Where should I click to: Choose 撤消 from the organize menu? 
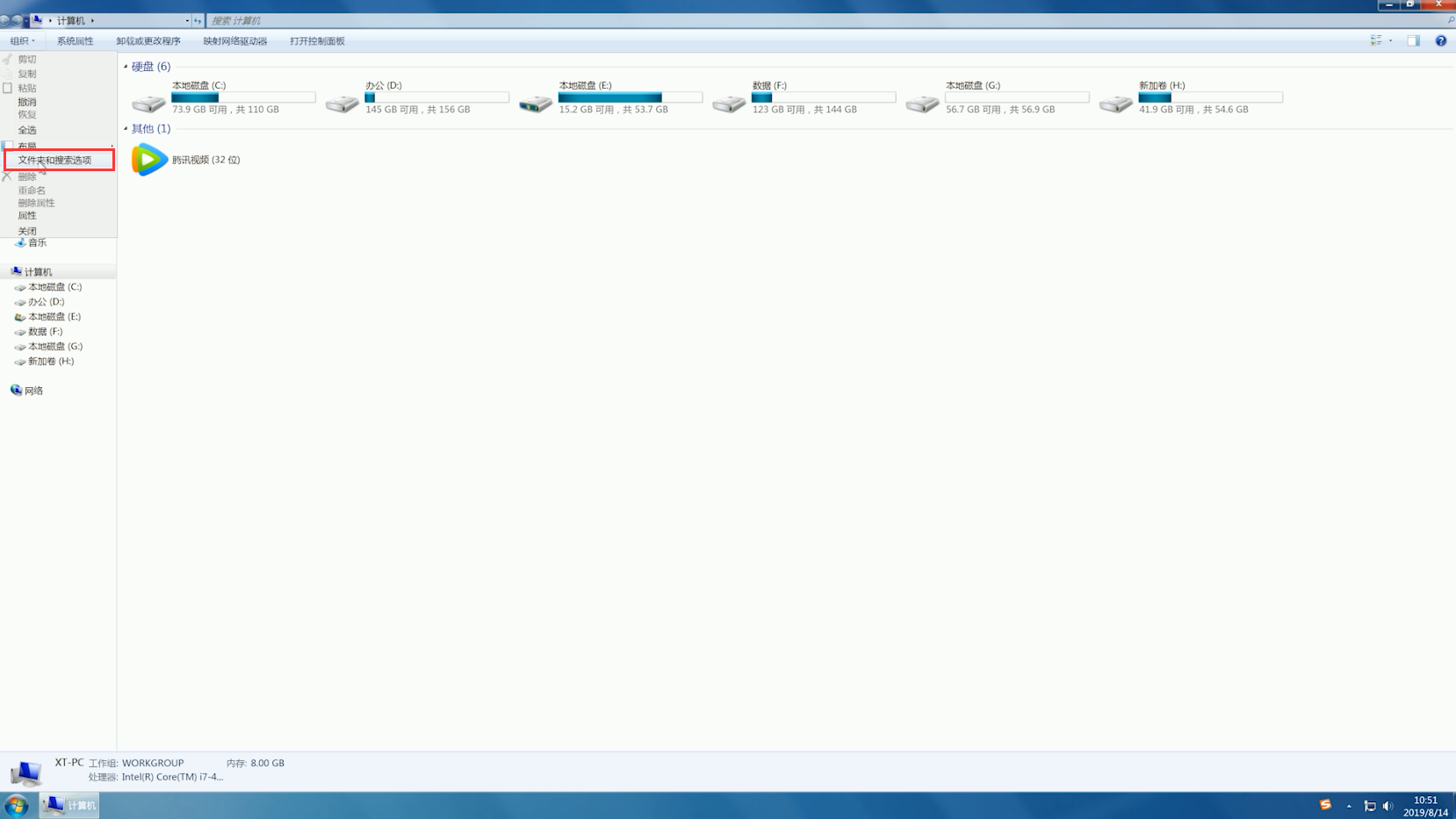pos(27,102)
